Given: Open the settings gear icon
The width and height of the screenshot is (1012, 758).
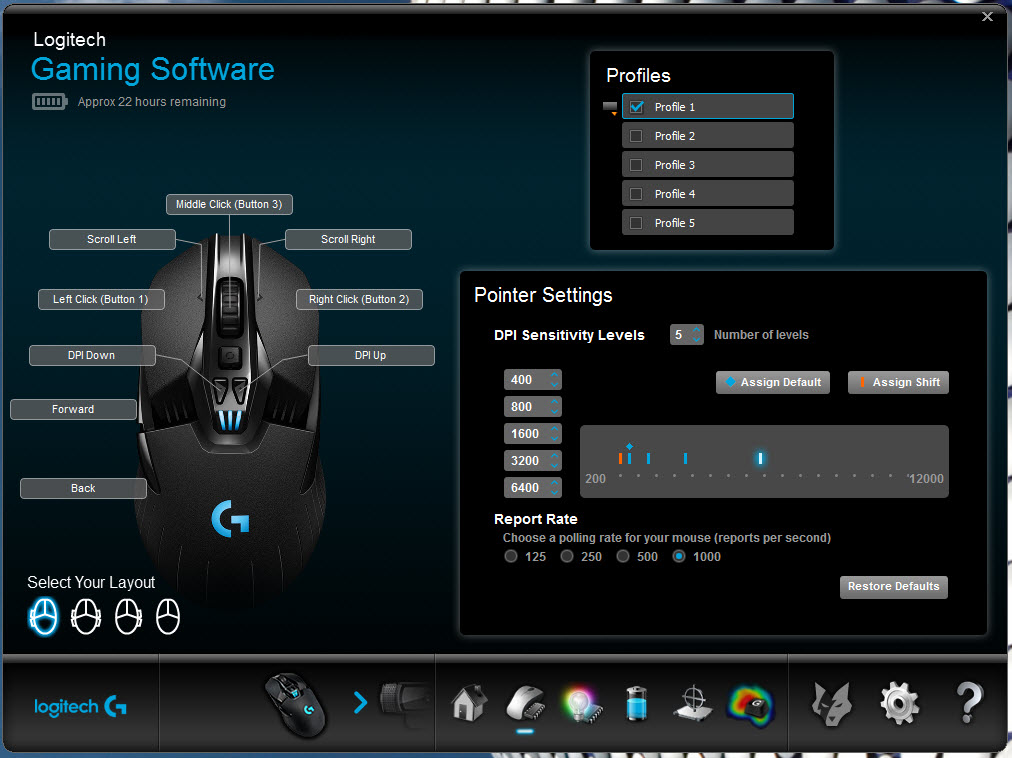Looking at the screenshot, I should [x=899, y=703].
